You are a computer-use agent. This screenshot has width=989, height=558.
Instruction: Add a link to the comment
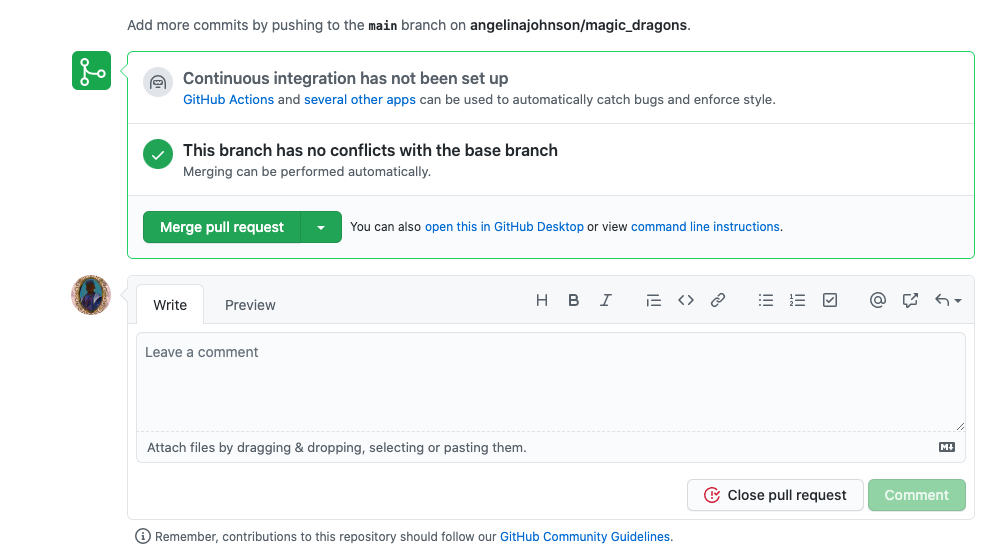(x=718, y=300)
